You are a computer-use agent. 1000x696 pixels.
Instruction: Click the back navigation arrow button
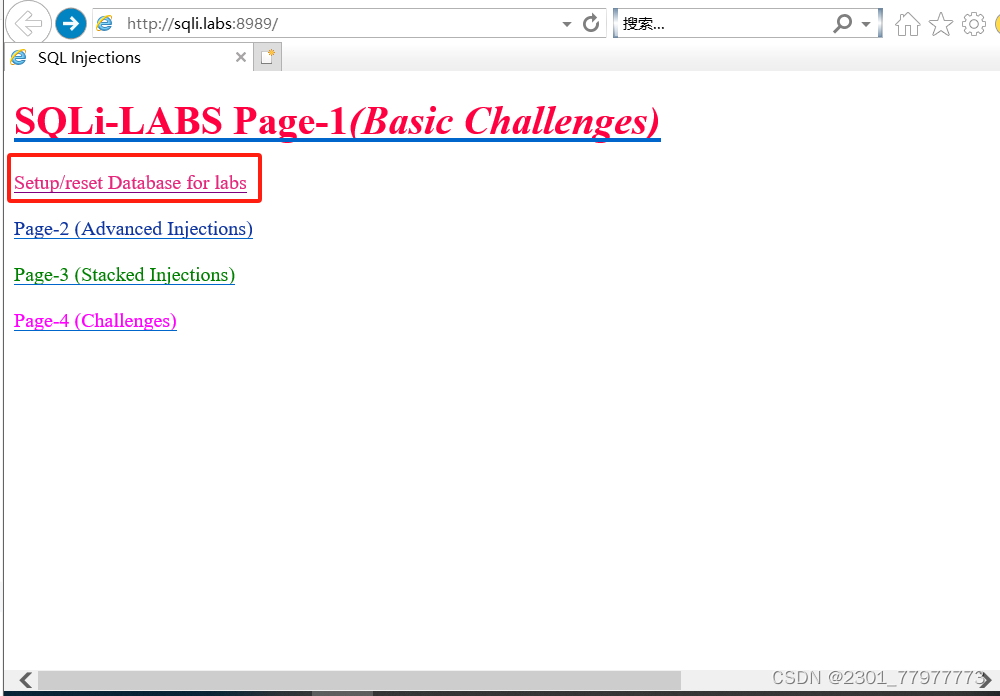point(28,23)
